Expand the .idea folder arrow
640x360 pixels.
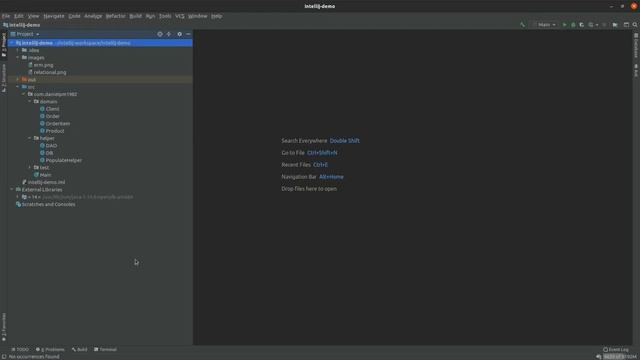tap(18, 50)
